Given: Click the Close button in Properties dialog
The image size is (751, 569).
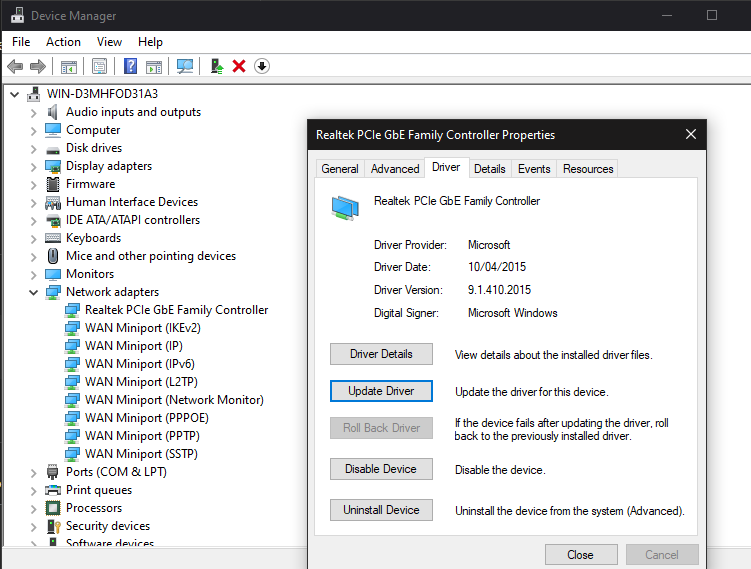Looking at the screenshot, I should (581, 555).
